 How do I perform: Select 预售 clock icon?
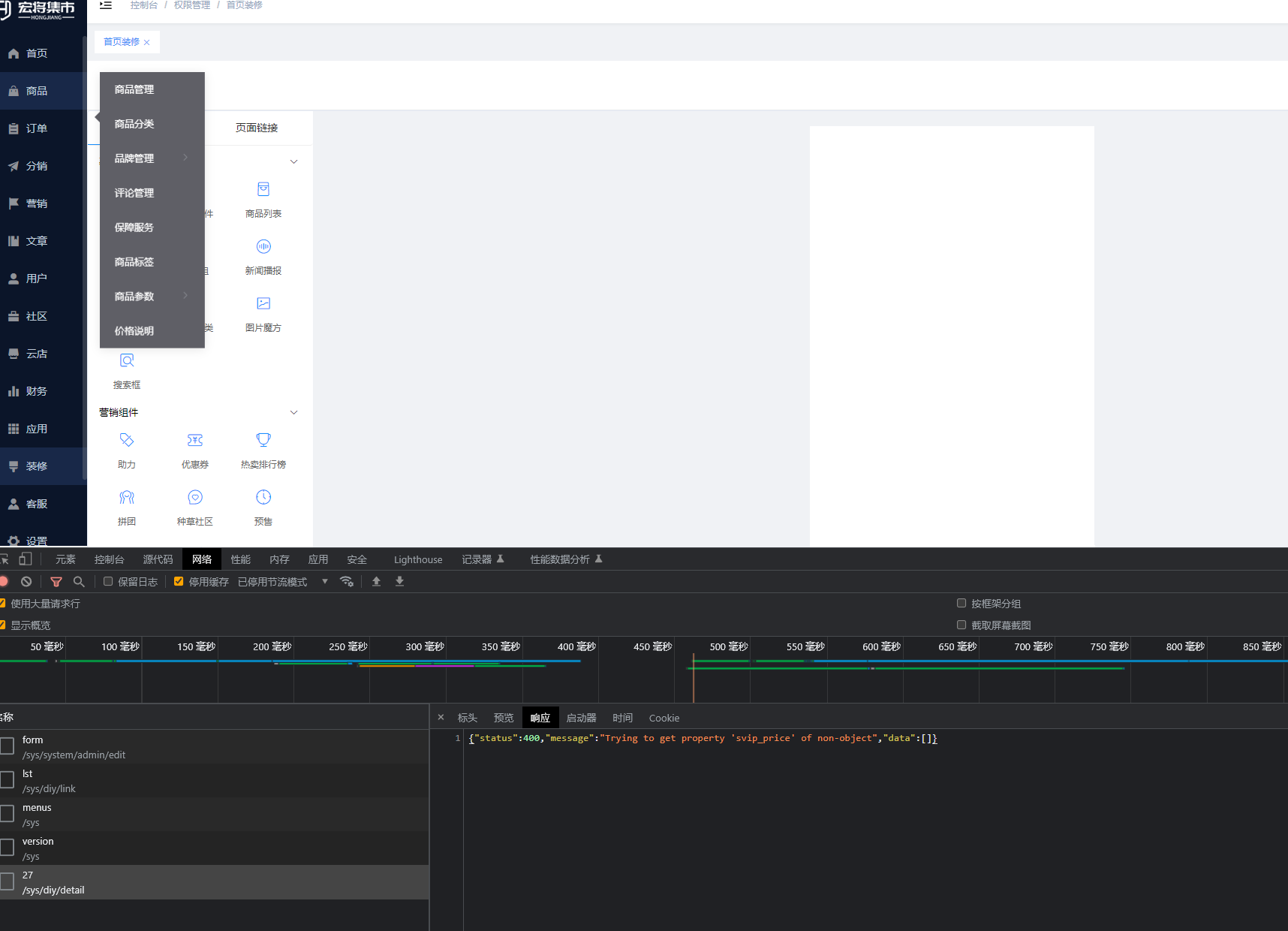point(263,497)
